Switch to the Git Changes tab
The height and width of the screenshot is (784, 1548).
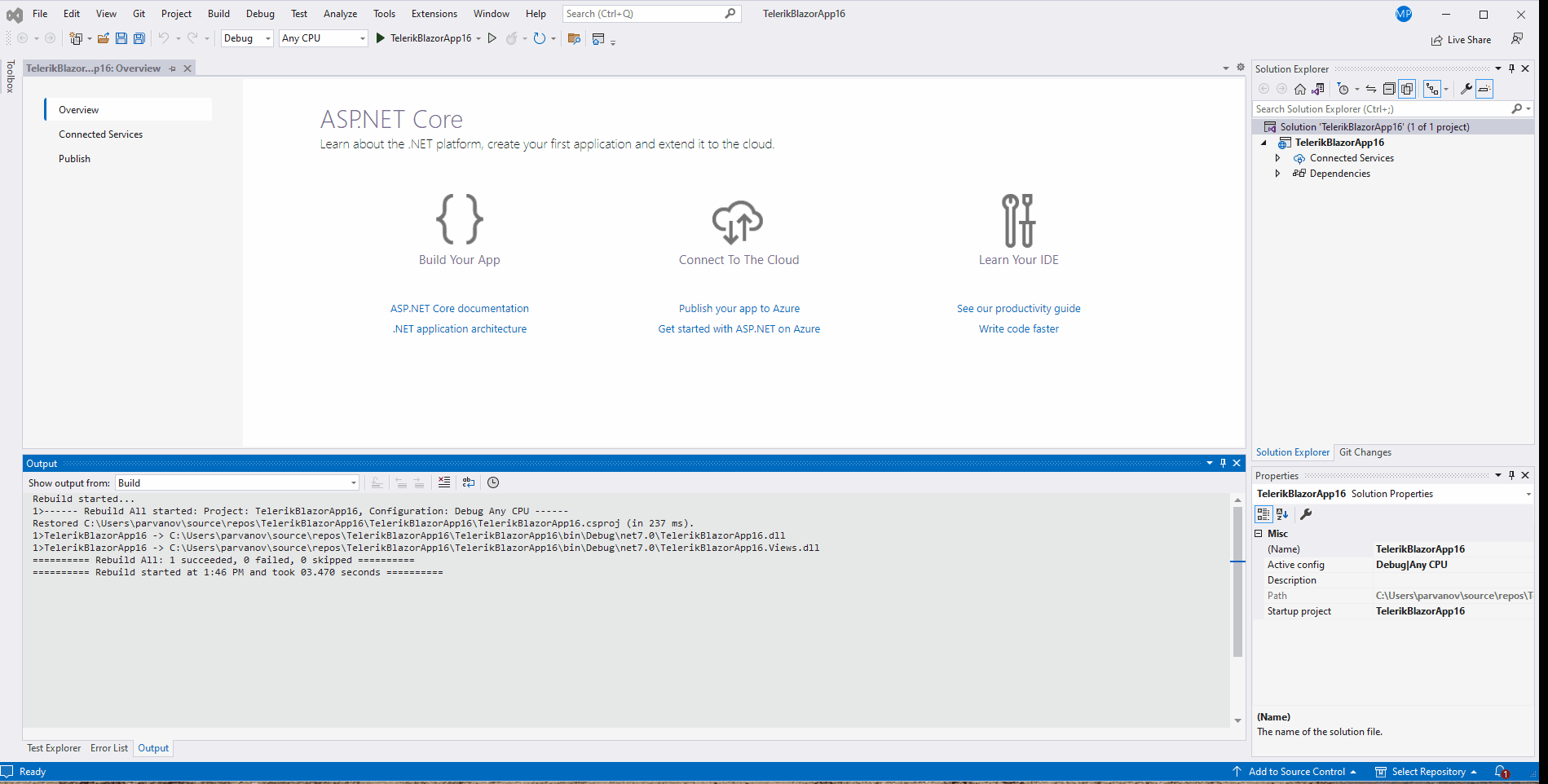[x=1365, y=452]
